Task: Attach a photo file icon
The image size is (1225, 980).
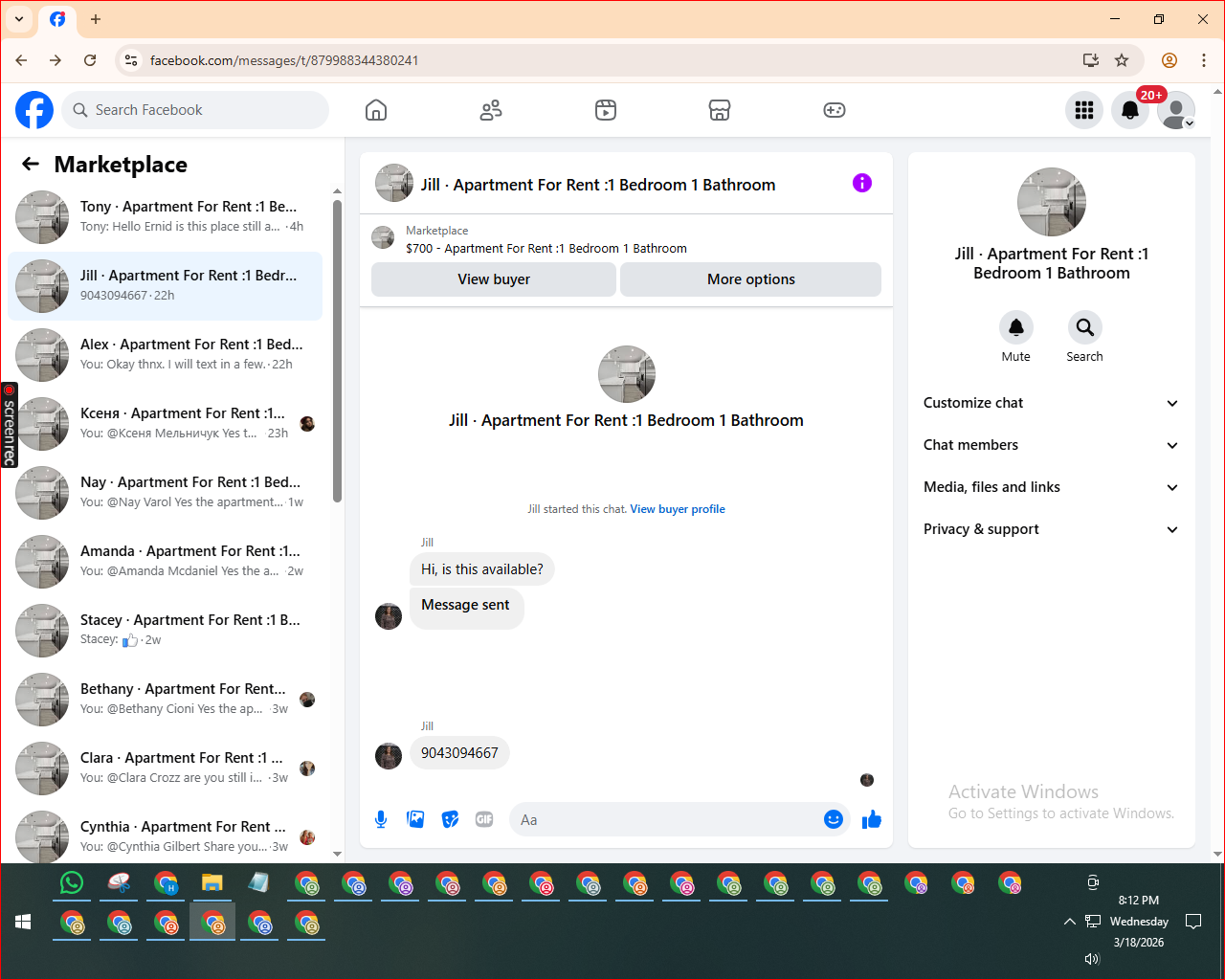Action: [415, 819]
